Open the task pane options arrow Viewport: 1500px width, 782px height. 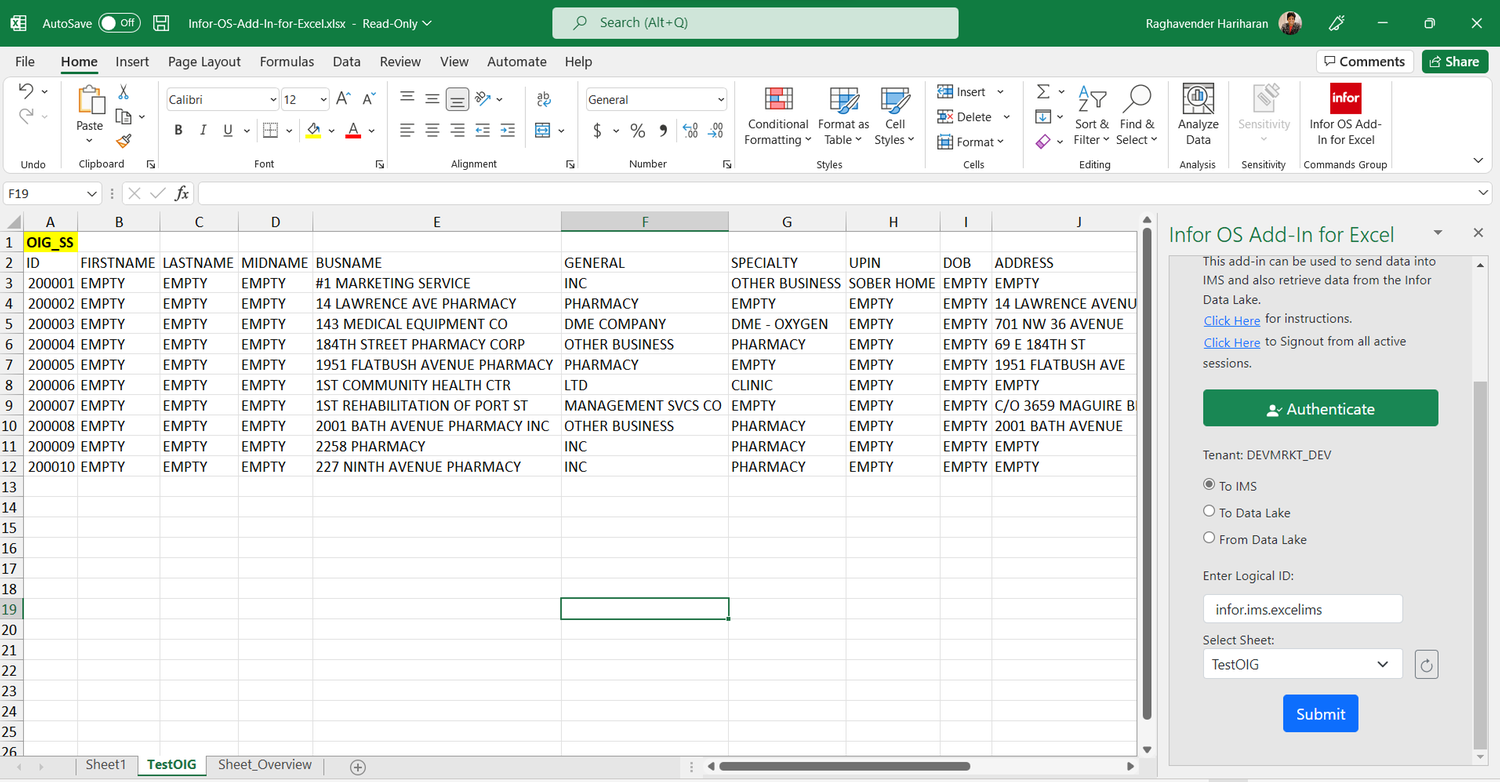point(1438,233)
